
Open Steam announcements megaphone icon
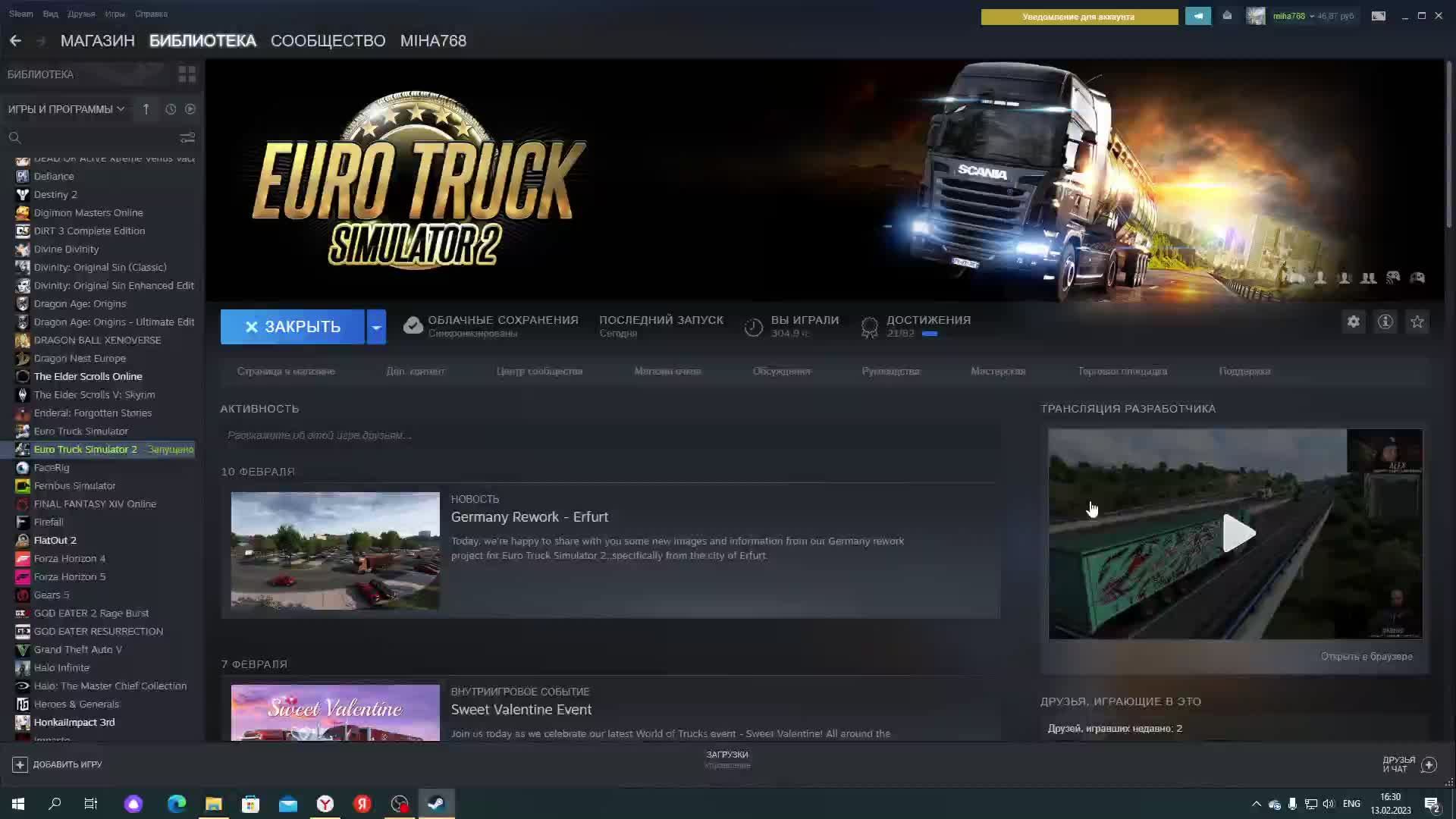[1198, 16]
